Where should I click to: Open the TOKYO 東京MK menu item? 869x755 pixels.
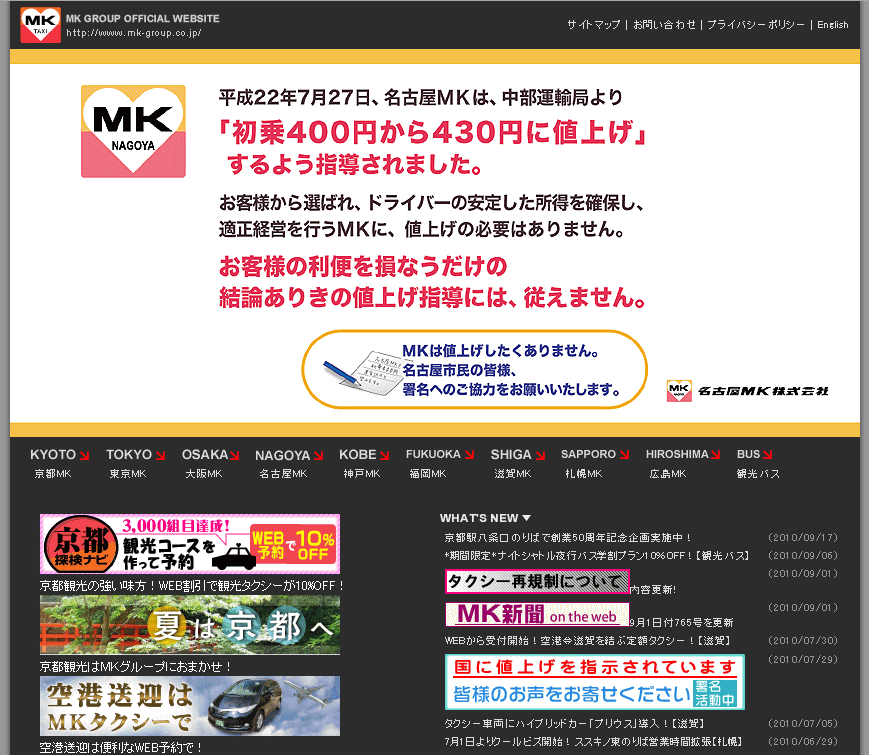pos(135,463)
